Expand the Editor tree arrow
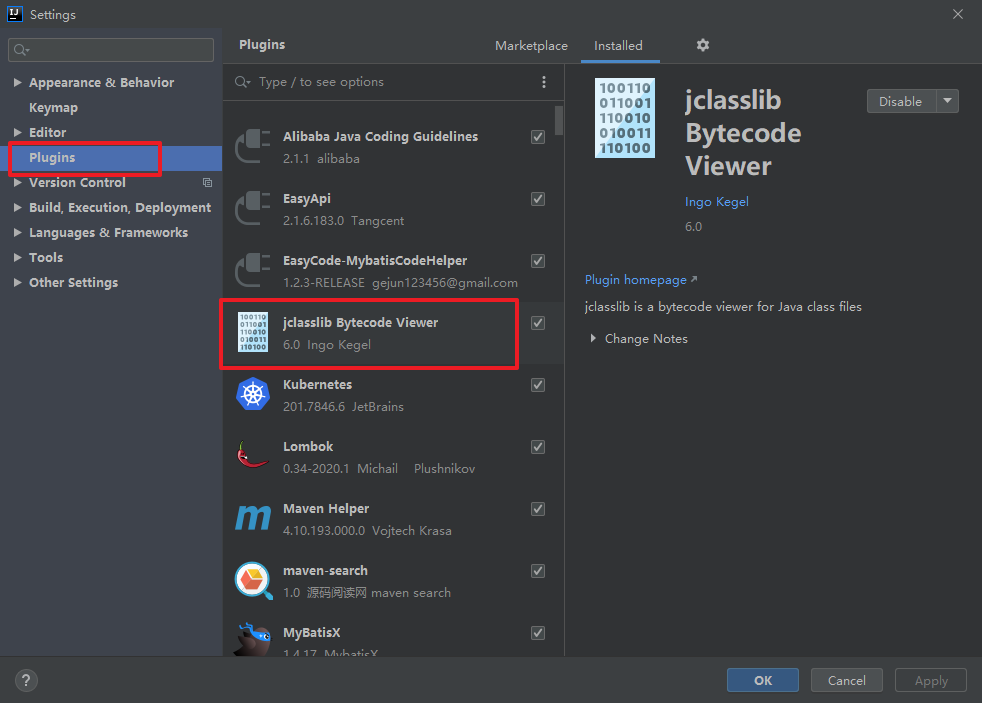 click(18, 132)
